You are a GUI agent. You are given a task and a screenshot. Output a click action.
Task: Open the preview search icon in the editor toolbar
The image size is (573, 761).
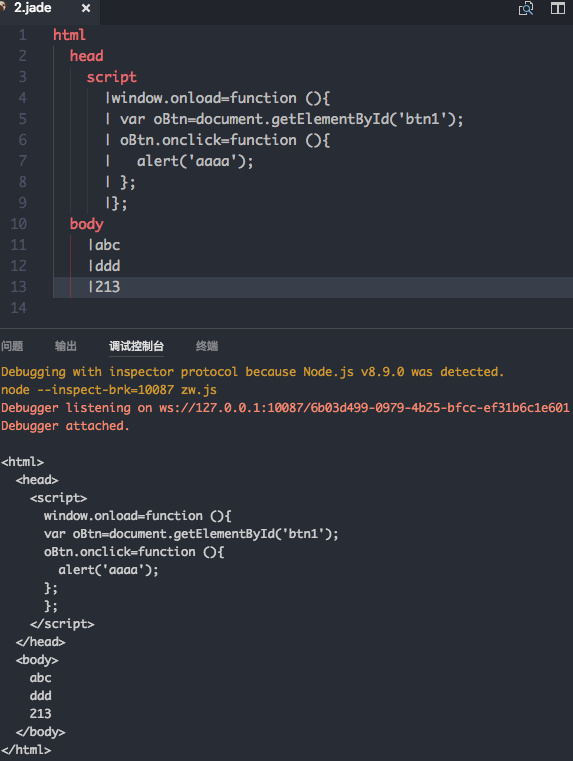(x=526, y=8)
